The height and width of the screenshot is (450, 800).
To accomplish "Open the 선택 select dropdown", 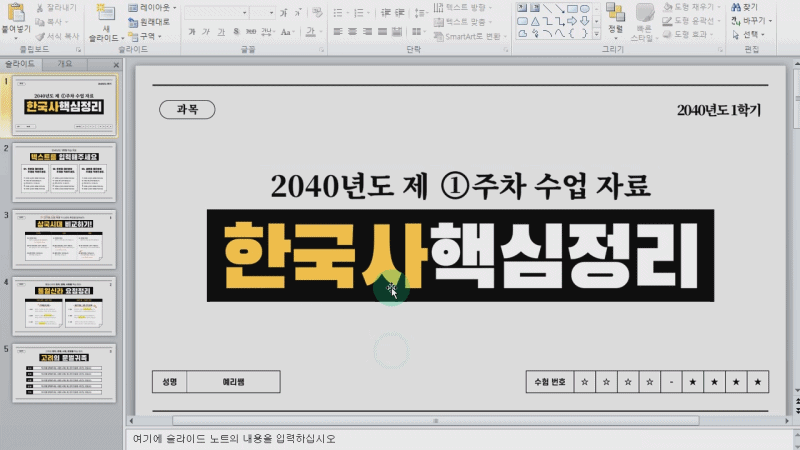I will point(748,35).
